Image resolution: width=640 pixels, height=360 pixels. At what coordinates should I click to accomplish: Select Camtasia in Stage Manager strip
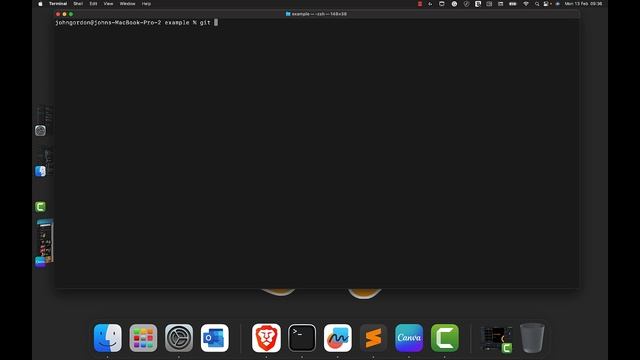[x=40, y=207]
